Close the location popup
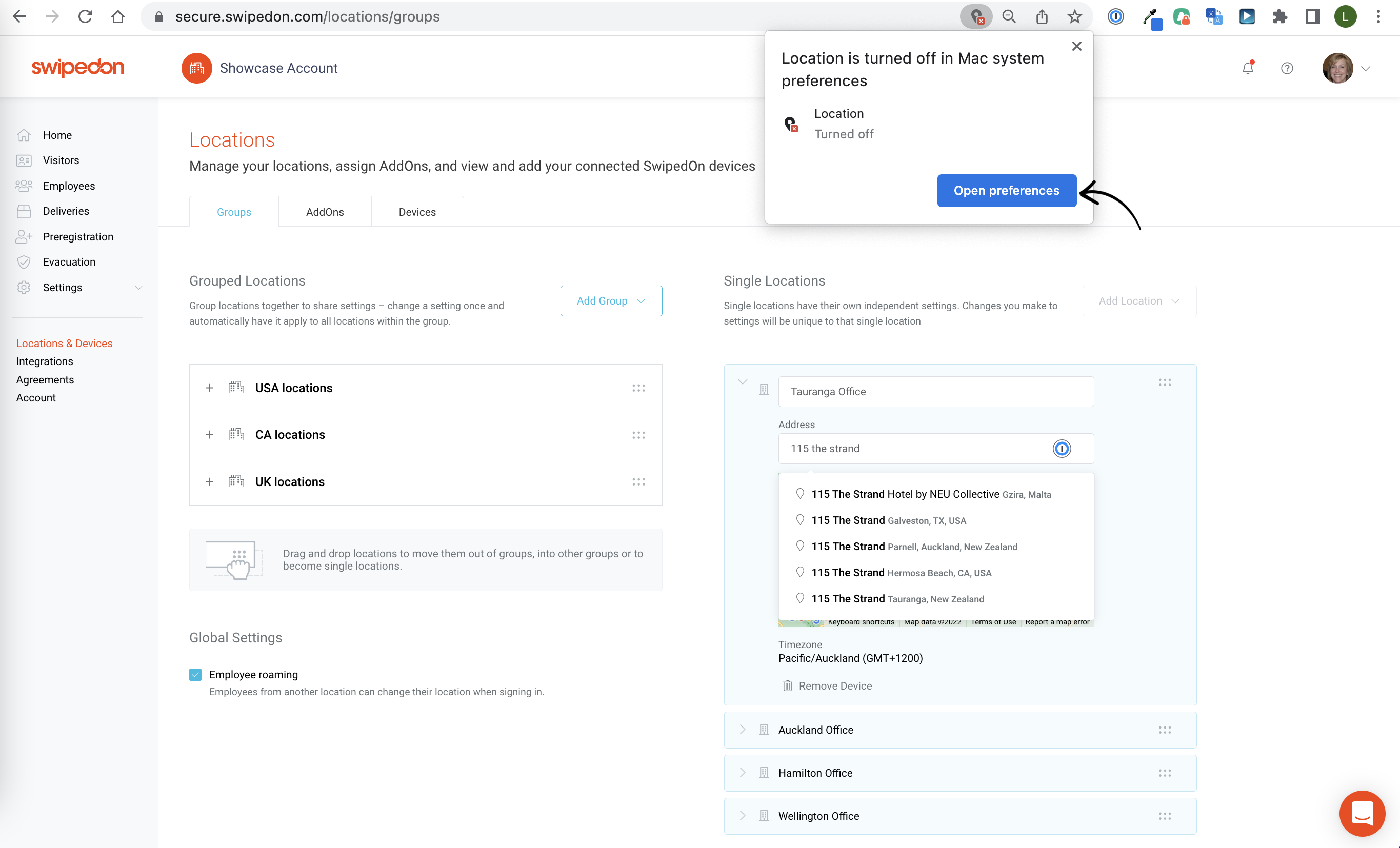The width and height of the screenshot is (1400, 848). click(1077, 47)
